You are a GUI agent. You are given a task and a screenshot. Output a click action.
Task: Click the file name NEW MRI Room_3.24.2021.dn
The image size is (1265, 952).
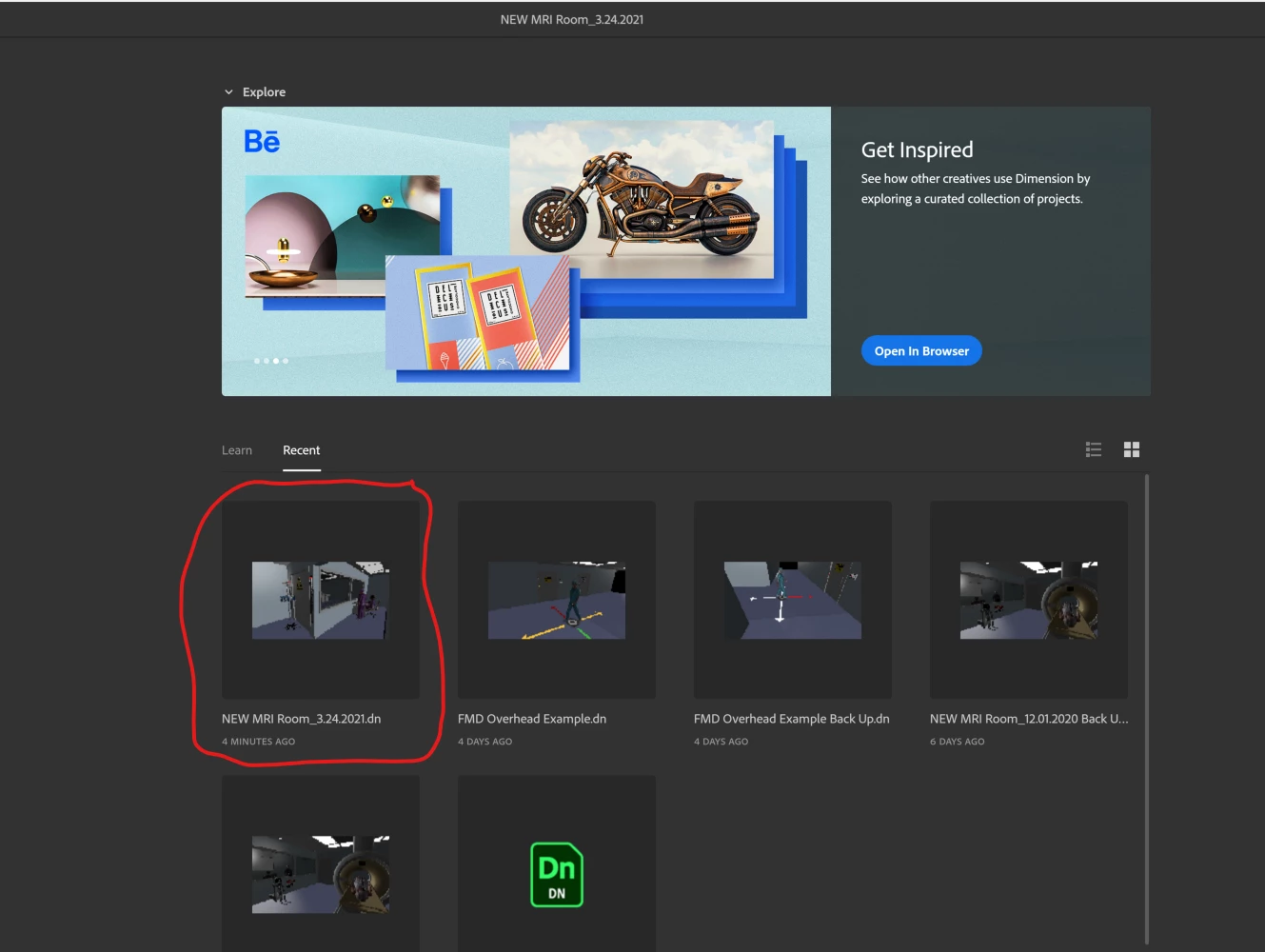click(302, 719)
